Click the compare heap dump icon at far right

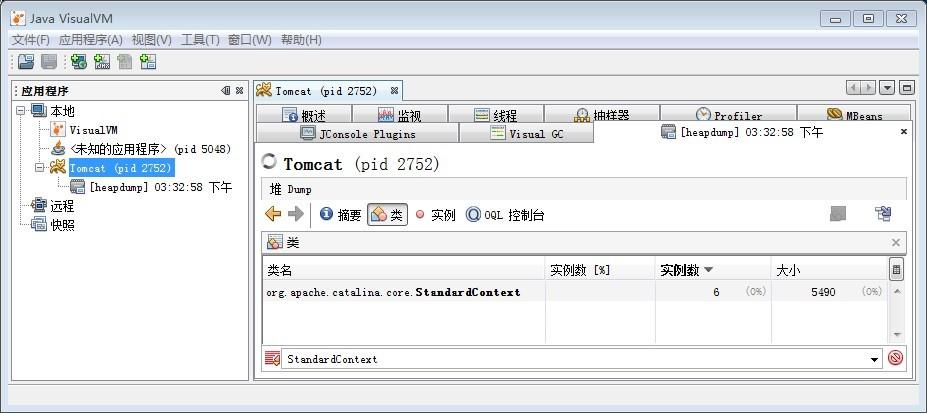pyautogui.click(x=883, y=214)
